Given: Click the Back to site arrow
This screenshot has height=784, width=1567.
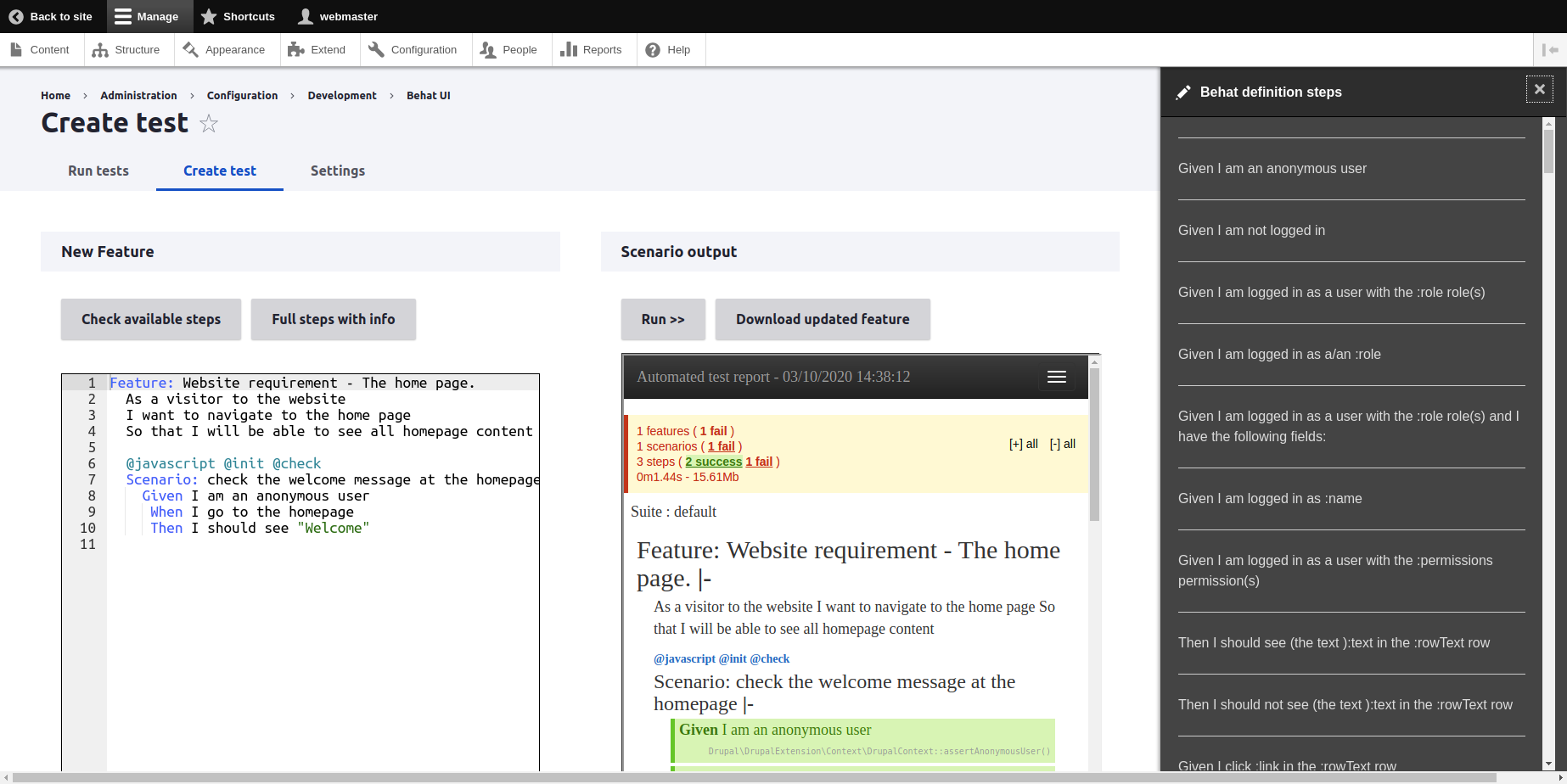Looking at the screenshot, I should pos(16,16).
